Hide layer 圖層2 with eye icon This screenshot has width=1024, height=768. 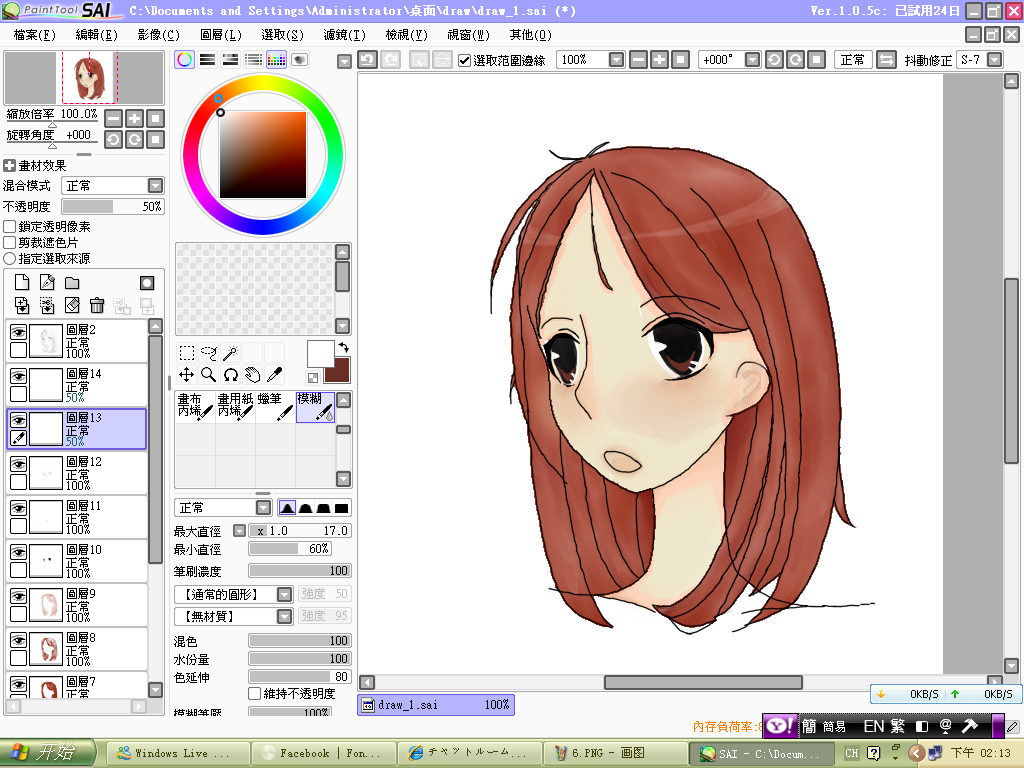pyautogui.click(x=18, y=332)
